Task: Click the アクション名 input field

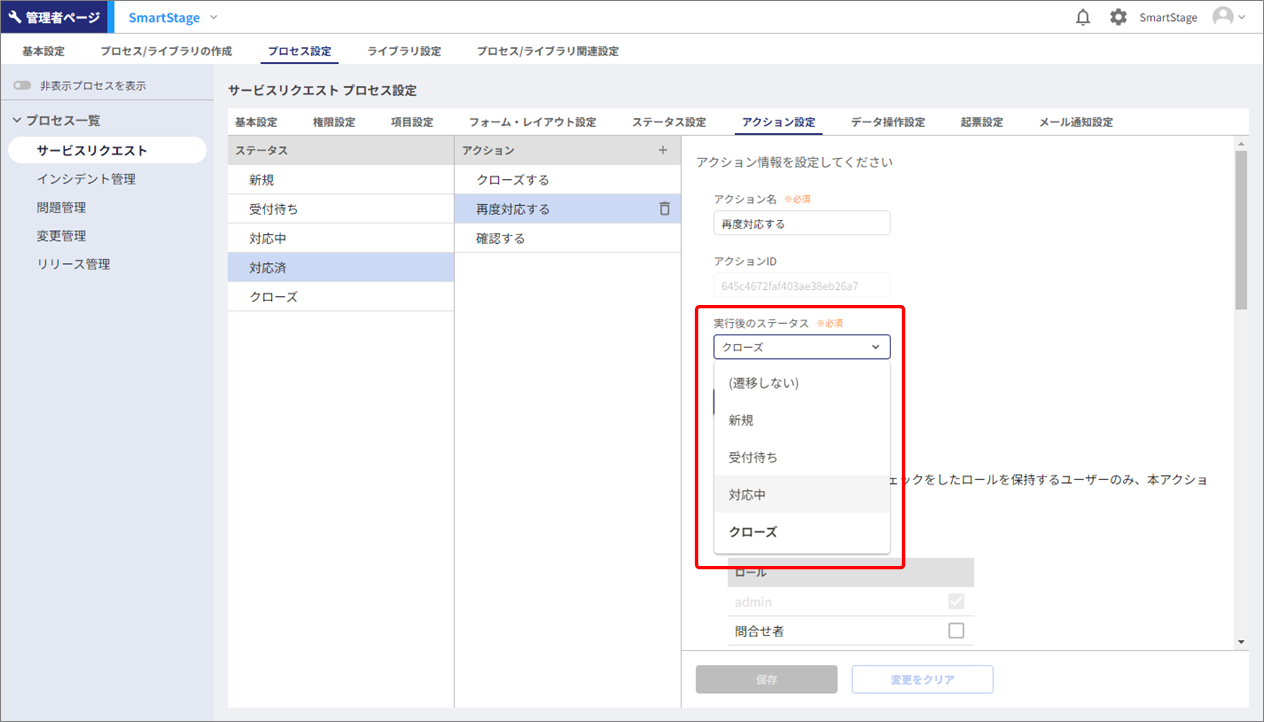Action: coord(801,224)
